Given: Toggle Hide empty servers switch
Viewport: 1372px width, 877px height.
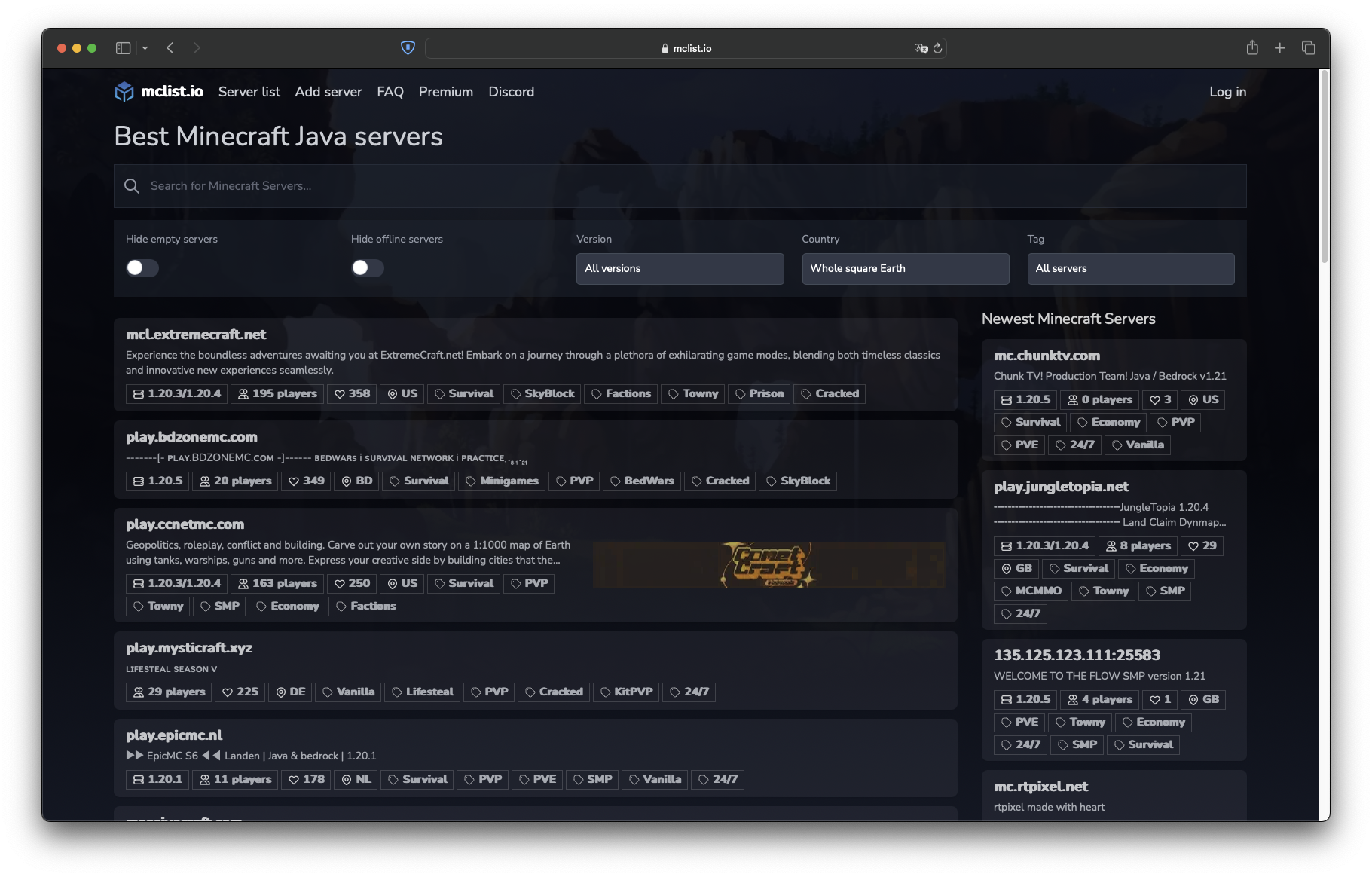Looking at the screenshot, I should (142, 267).
